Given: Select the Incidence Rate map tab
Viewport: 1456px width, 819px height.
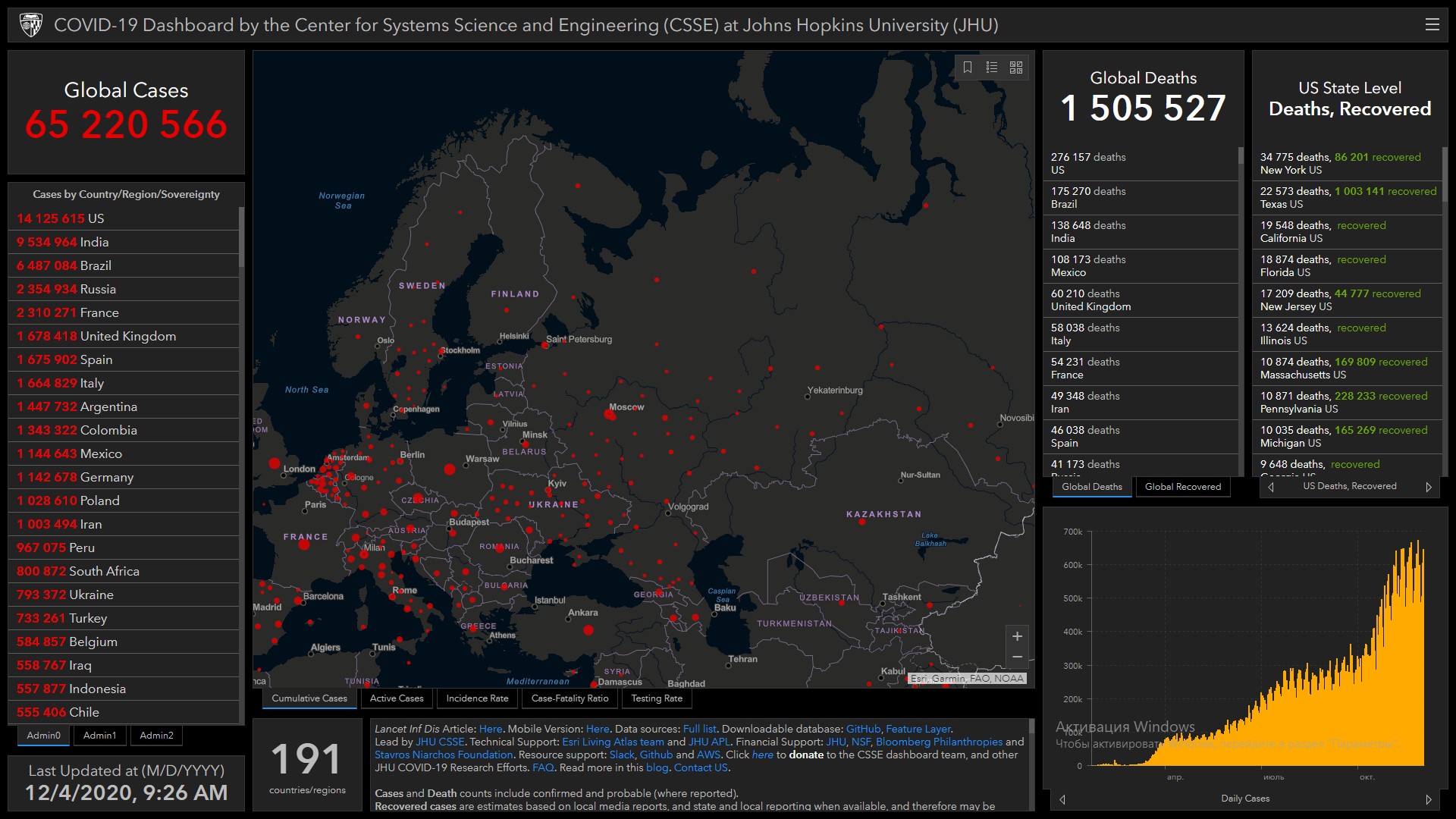Looking at the screenshot, I should coord(477,698).
